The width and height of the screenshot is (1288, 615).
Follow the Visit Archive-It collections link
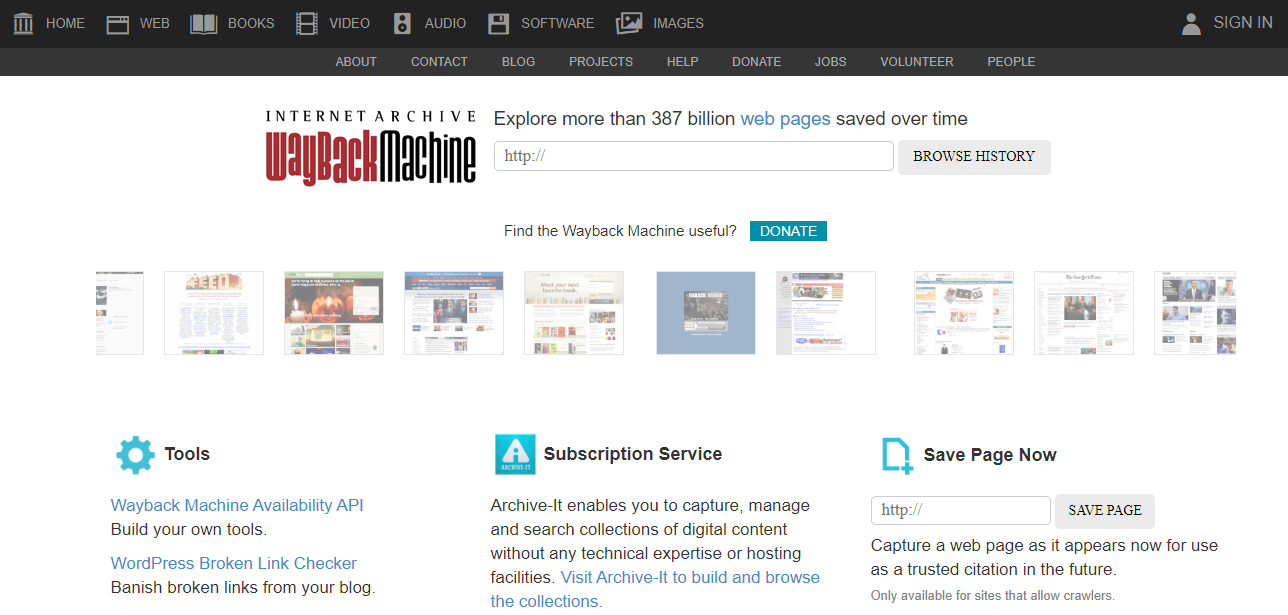655,589
